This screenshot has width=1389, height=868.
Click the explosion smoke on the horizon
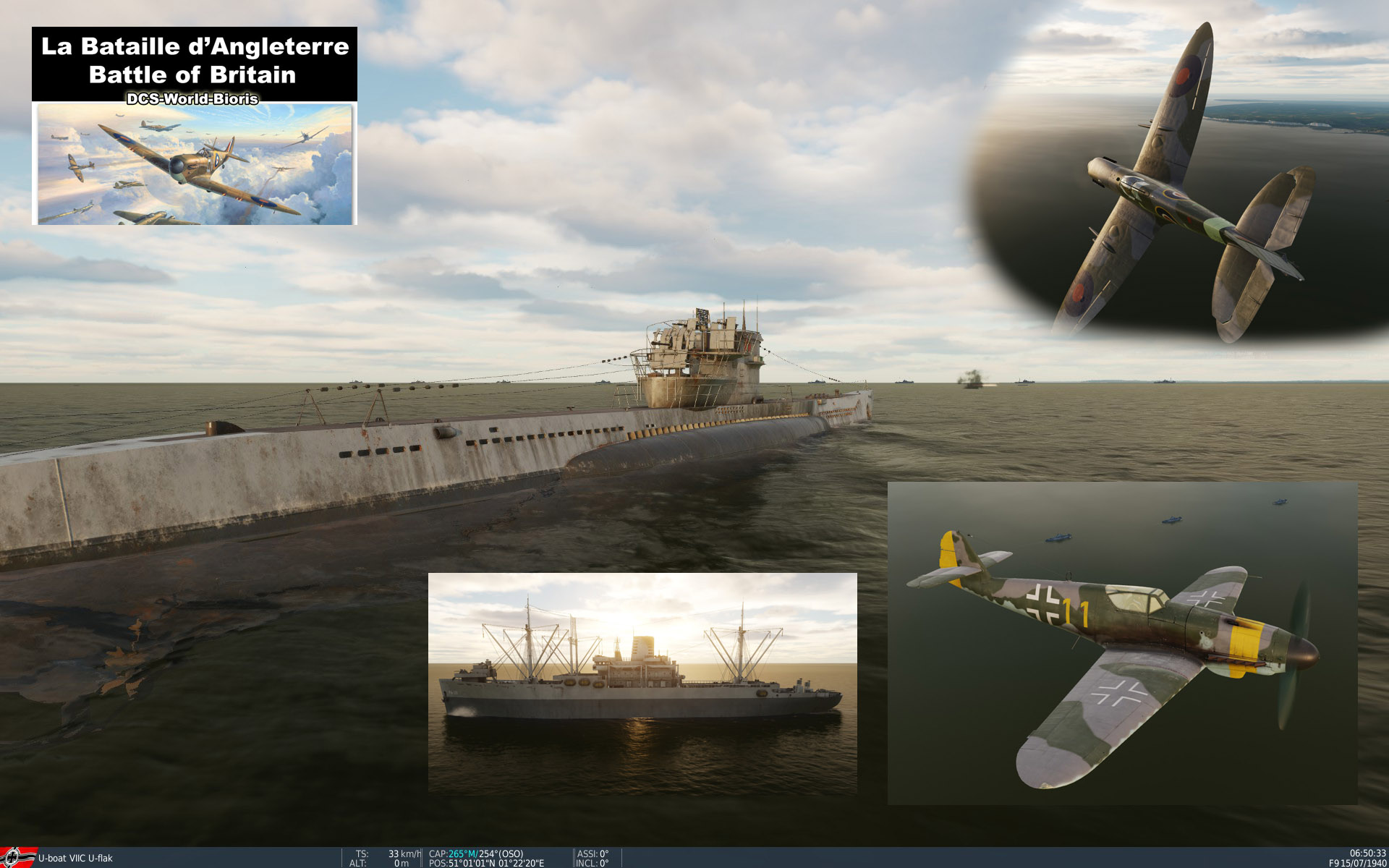972,378
